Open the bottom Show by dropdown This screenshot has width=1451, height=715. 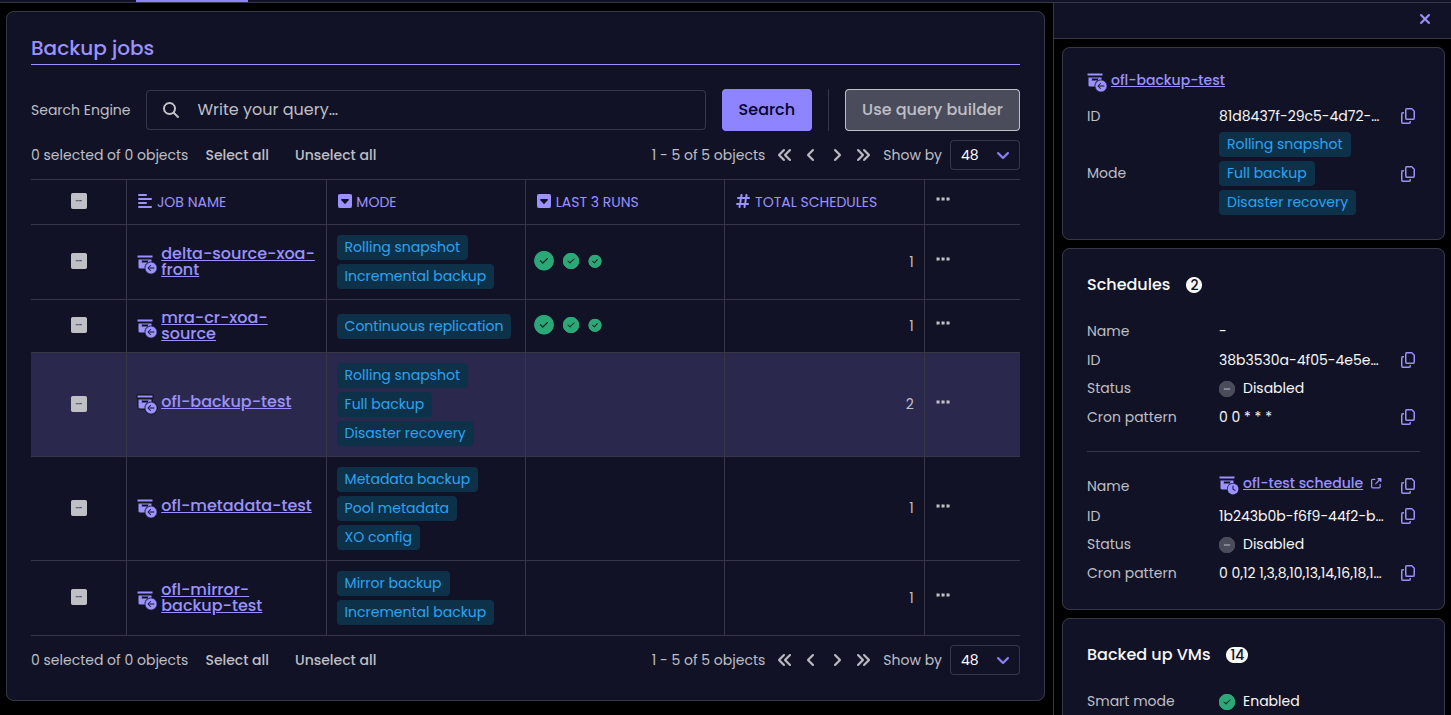click(x=985, y=660)
